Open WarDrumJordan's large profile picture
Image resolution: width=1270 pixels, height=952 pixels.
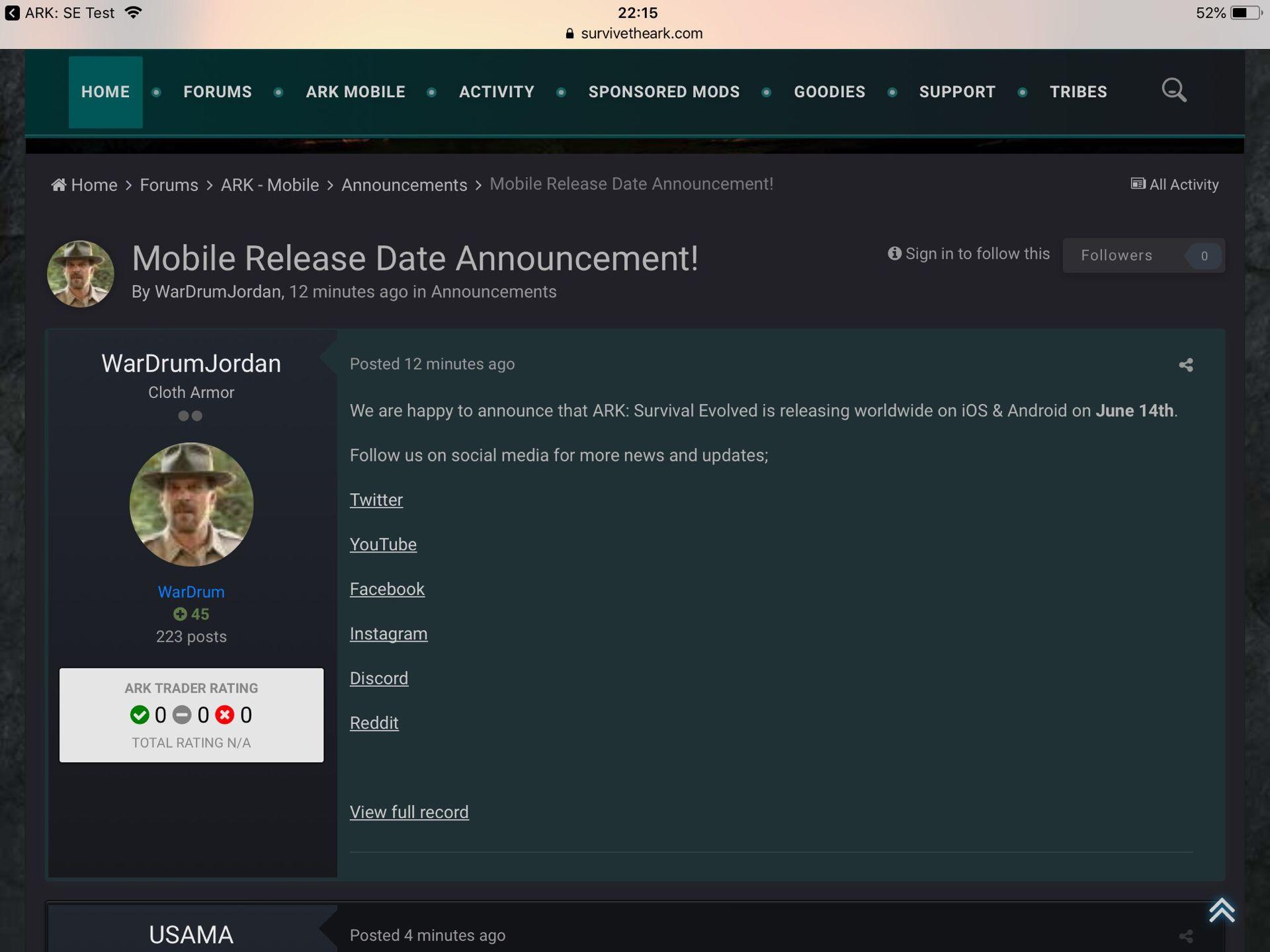point(191,504)
